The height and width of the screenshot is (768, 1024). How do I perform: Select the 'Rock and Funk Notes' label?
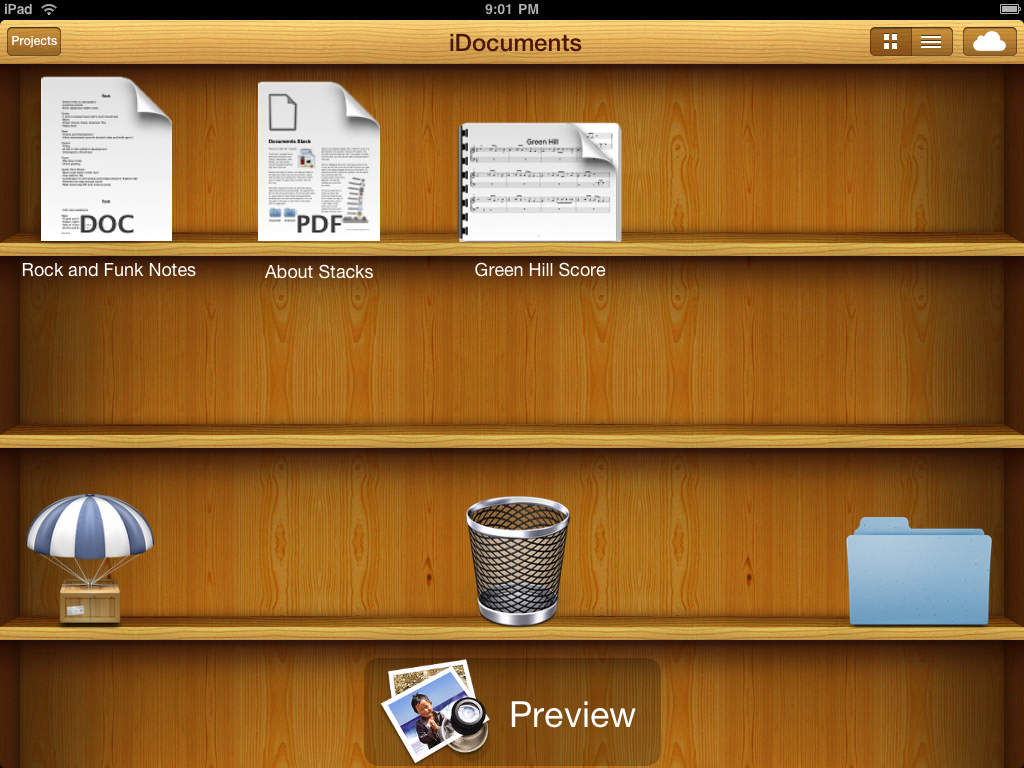pos(108,270)
